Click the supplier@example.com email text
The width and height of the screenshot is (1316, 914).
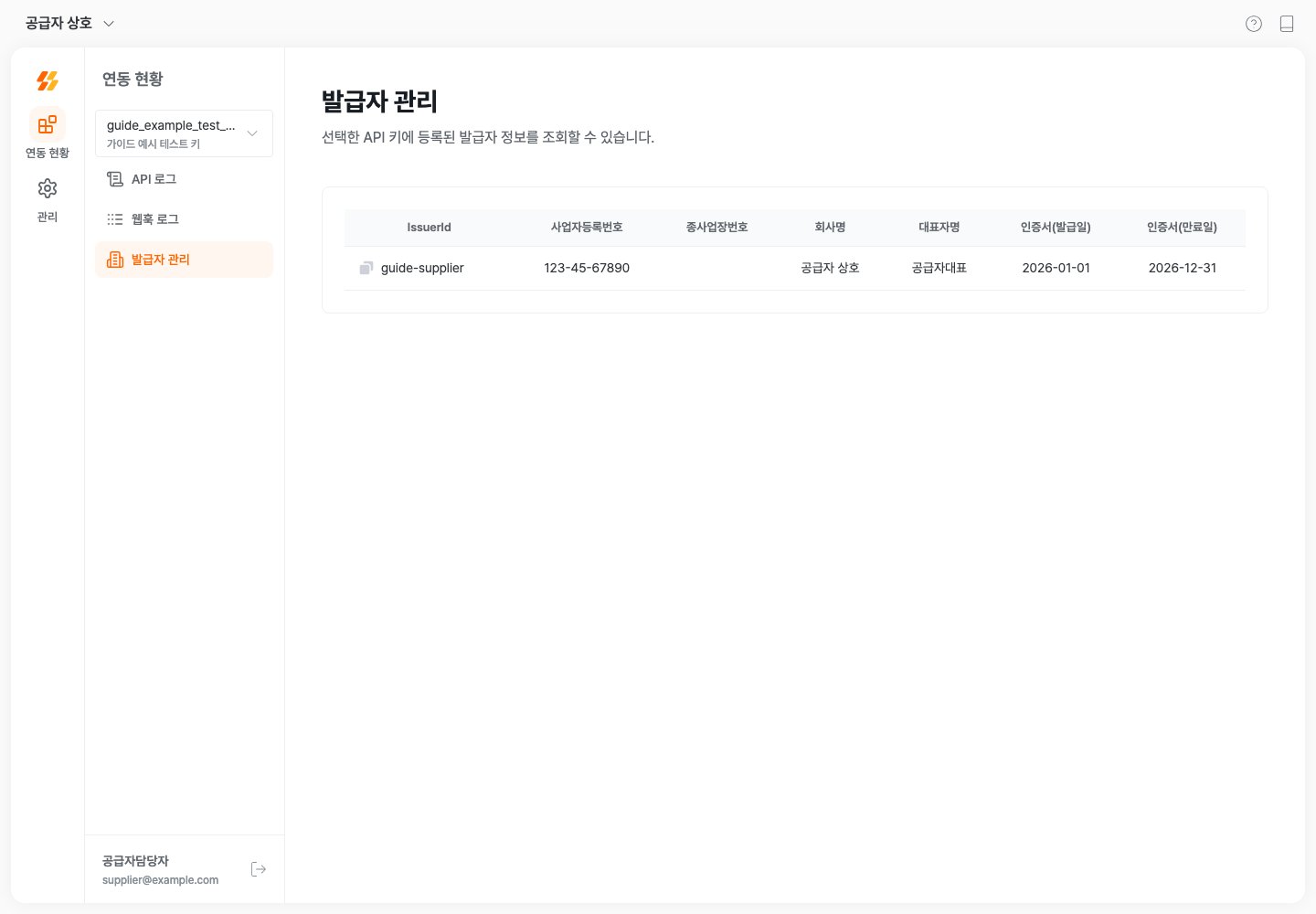click(x=160, y=880)
